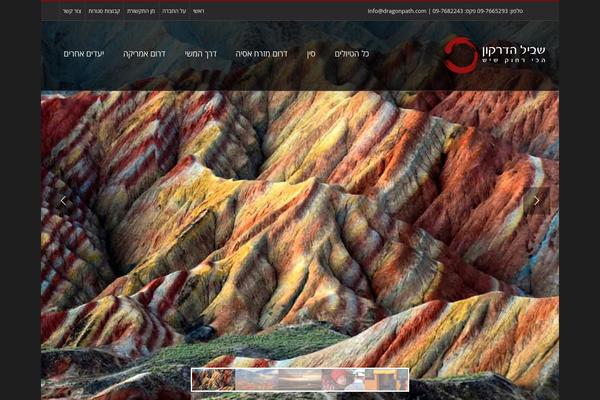
Task: Go to the previous slide with the left arrow
Action: point(63,201)
